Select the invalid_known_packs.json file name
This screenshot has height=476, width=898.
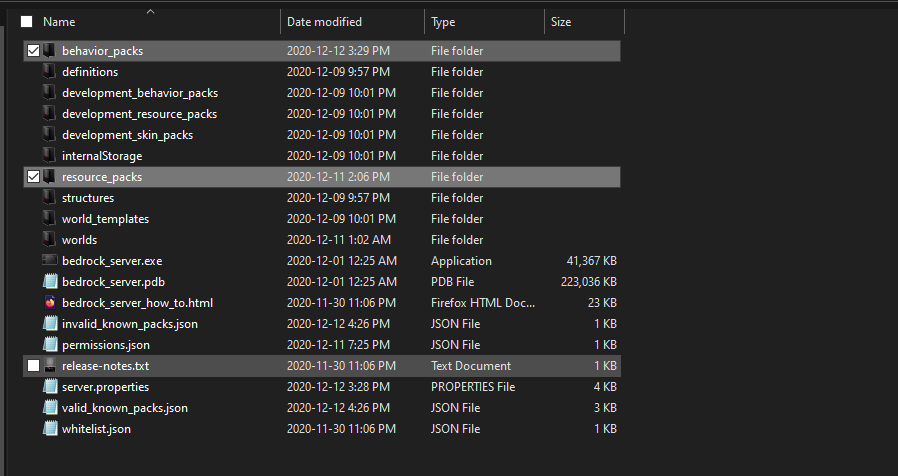[129, 324]
